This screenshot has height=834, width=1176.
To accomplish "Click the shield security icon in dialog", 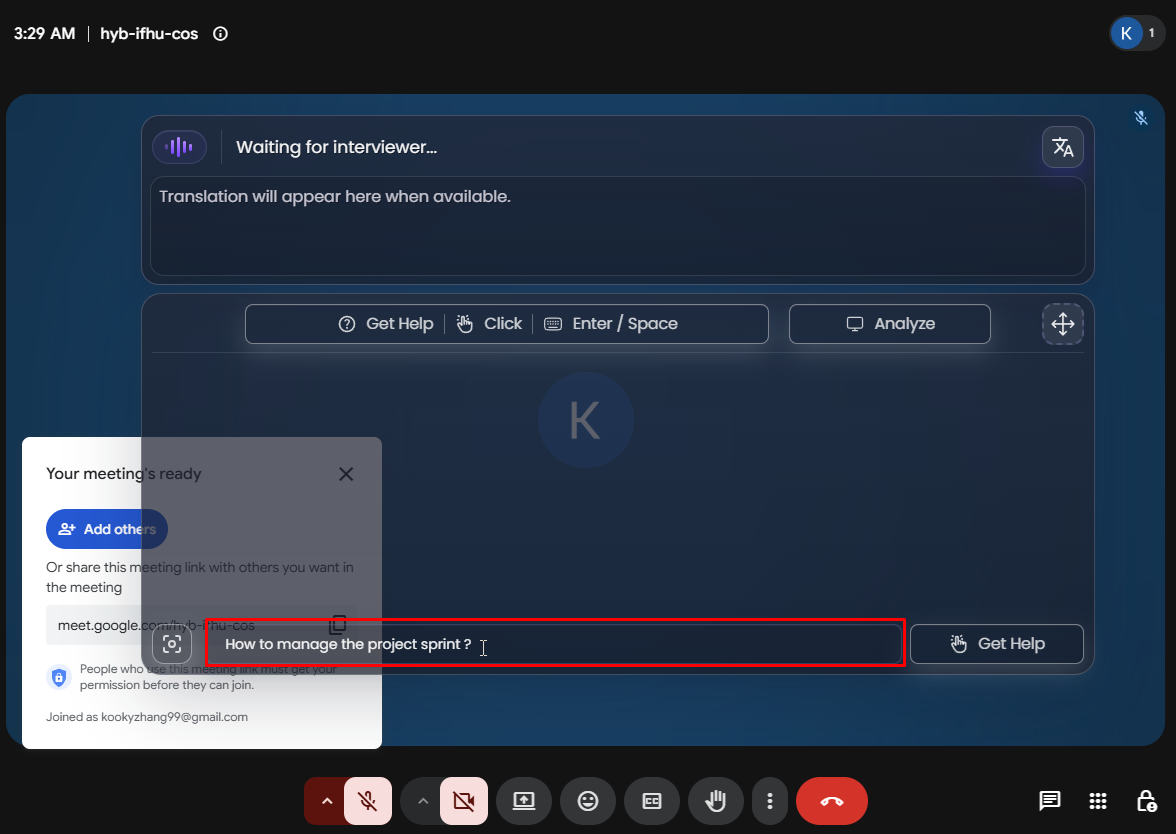I will (x=59, y=677).
